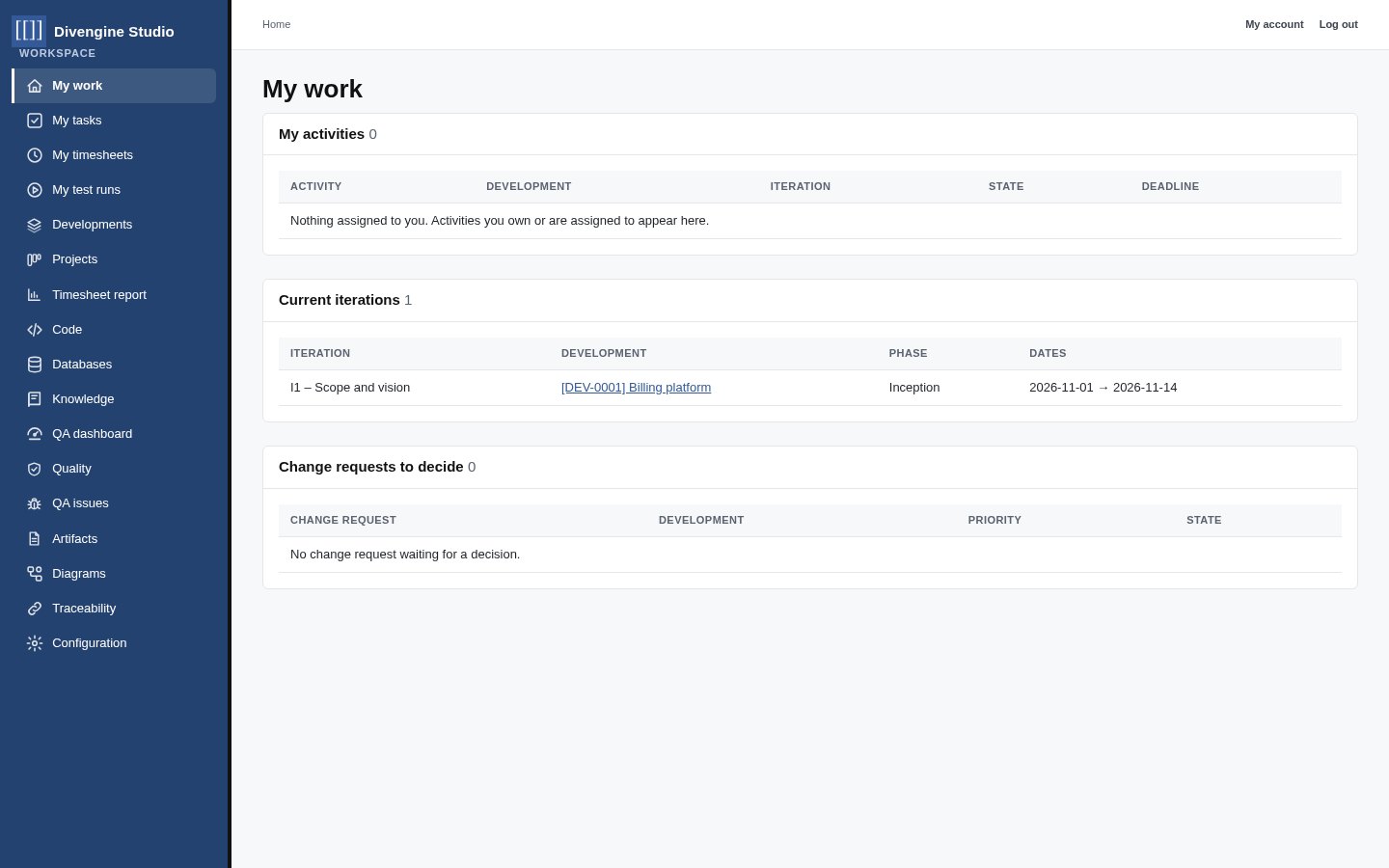Click 'No change request waiting for a decision.' text
The height and width of the screenshot is (868, 1389).
405,555
